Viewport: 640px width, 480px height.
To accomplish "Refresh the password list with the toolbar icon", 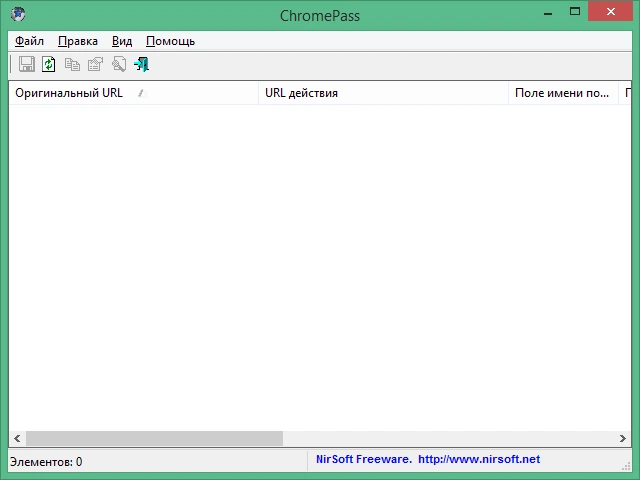I will coord(49,64).
